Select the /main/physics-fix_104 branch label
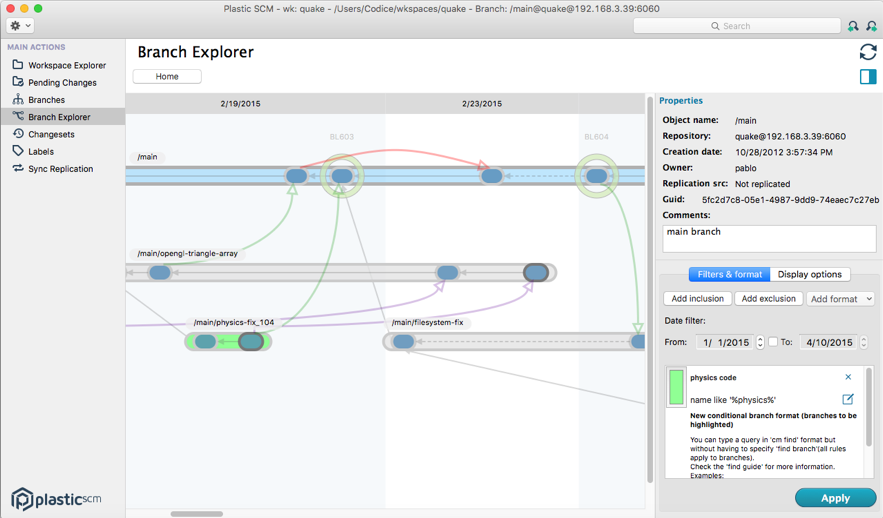This screenshot has width=883, height=518. [234, 323]
